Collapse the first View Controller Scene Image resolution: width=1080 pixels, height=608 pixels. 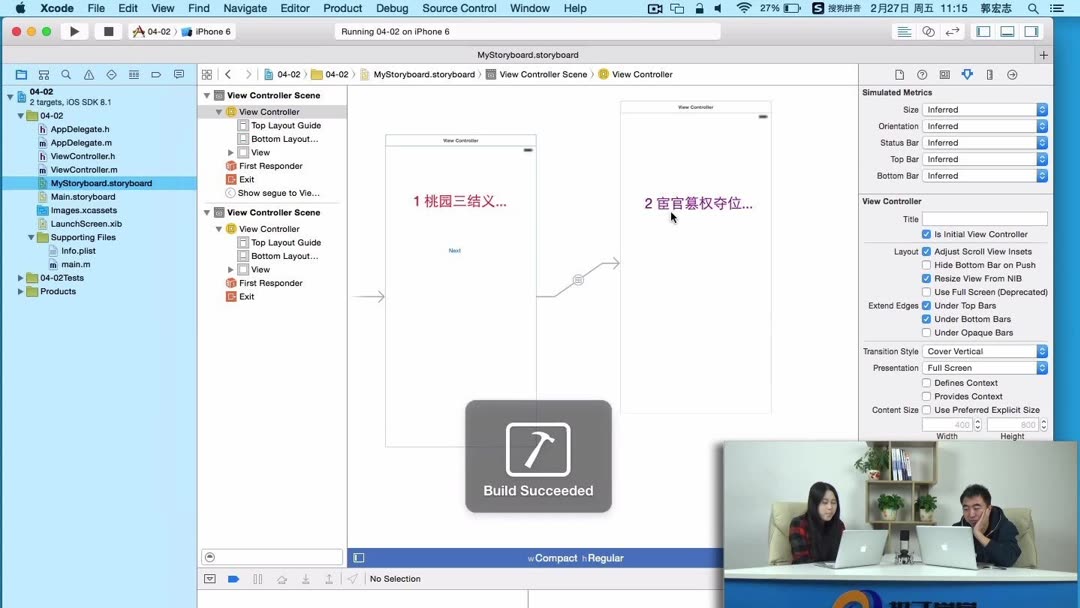pos(206,94)
